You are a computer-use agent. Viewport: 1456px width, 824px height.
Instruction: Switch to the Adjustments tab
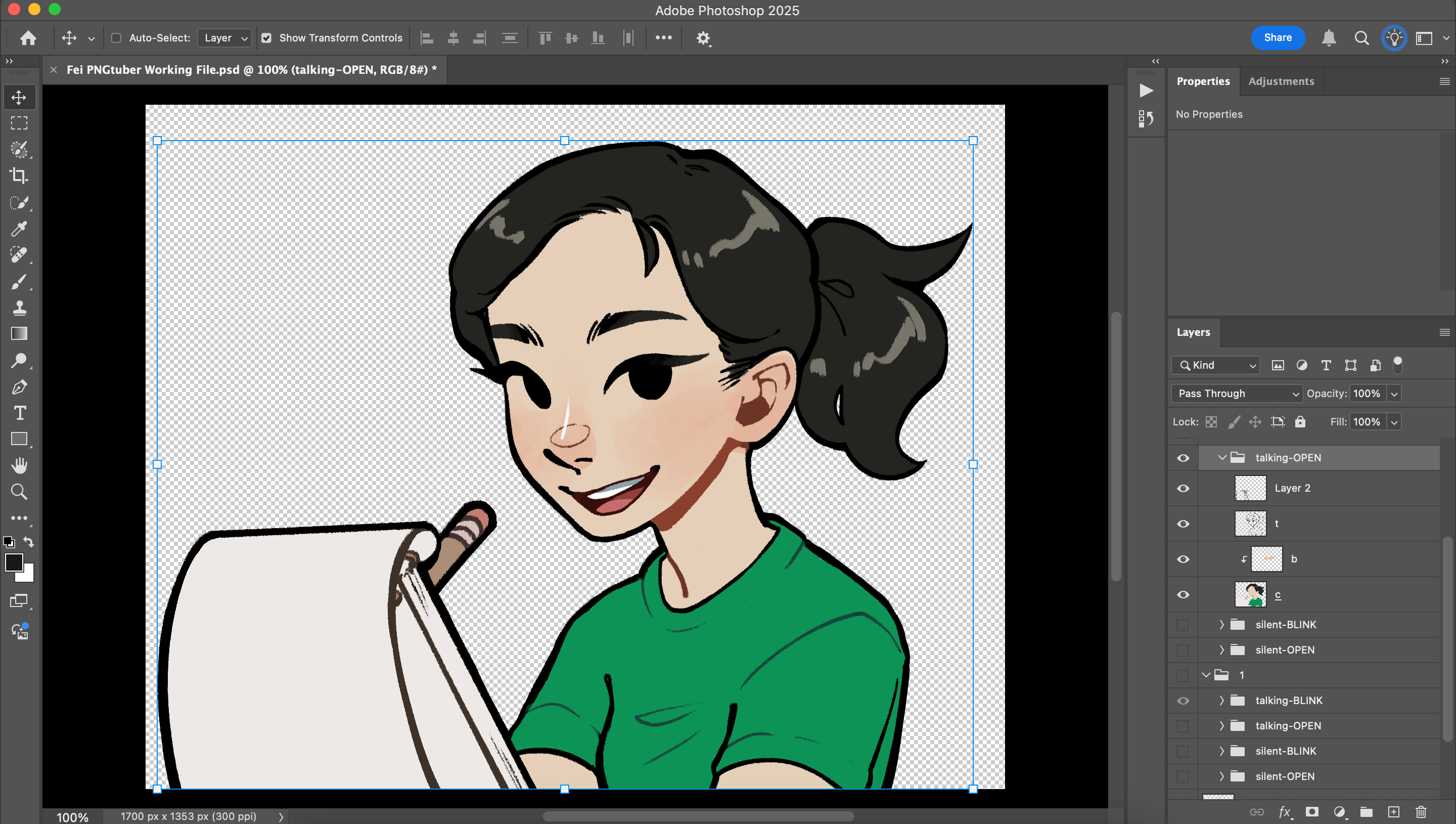click(1281, 81)
